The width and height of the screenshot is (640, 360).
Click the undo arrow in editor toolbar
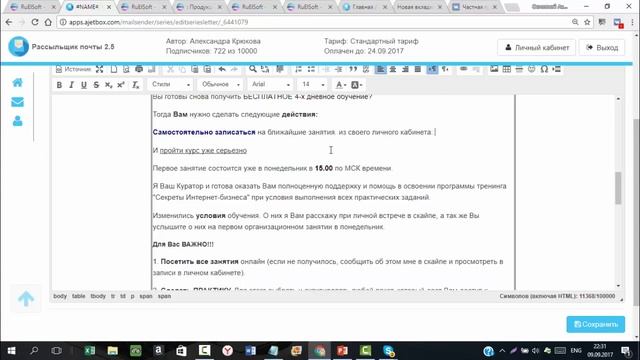point(222,69)
